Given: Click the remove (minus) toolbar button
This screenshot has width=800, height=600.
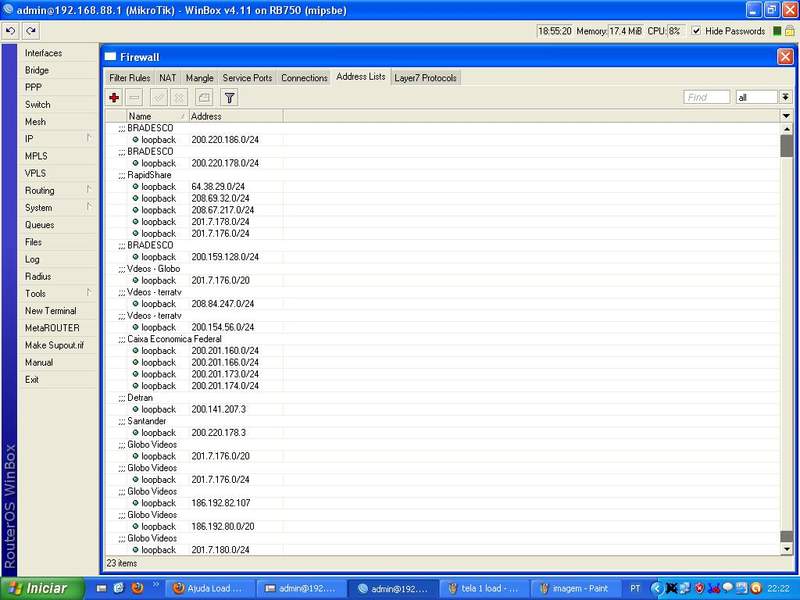Looking at the screenshot, I should click(134, 97).
